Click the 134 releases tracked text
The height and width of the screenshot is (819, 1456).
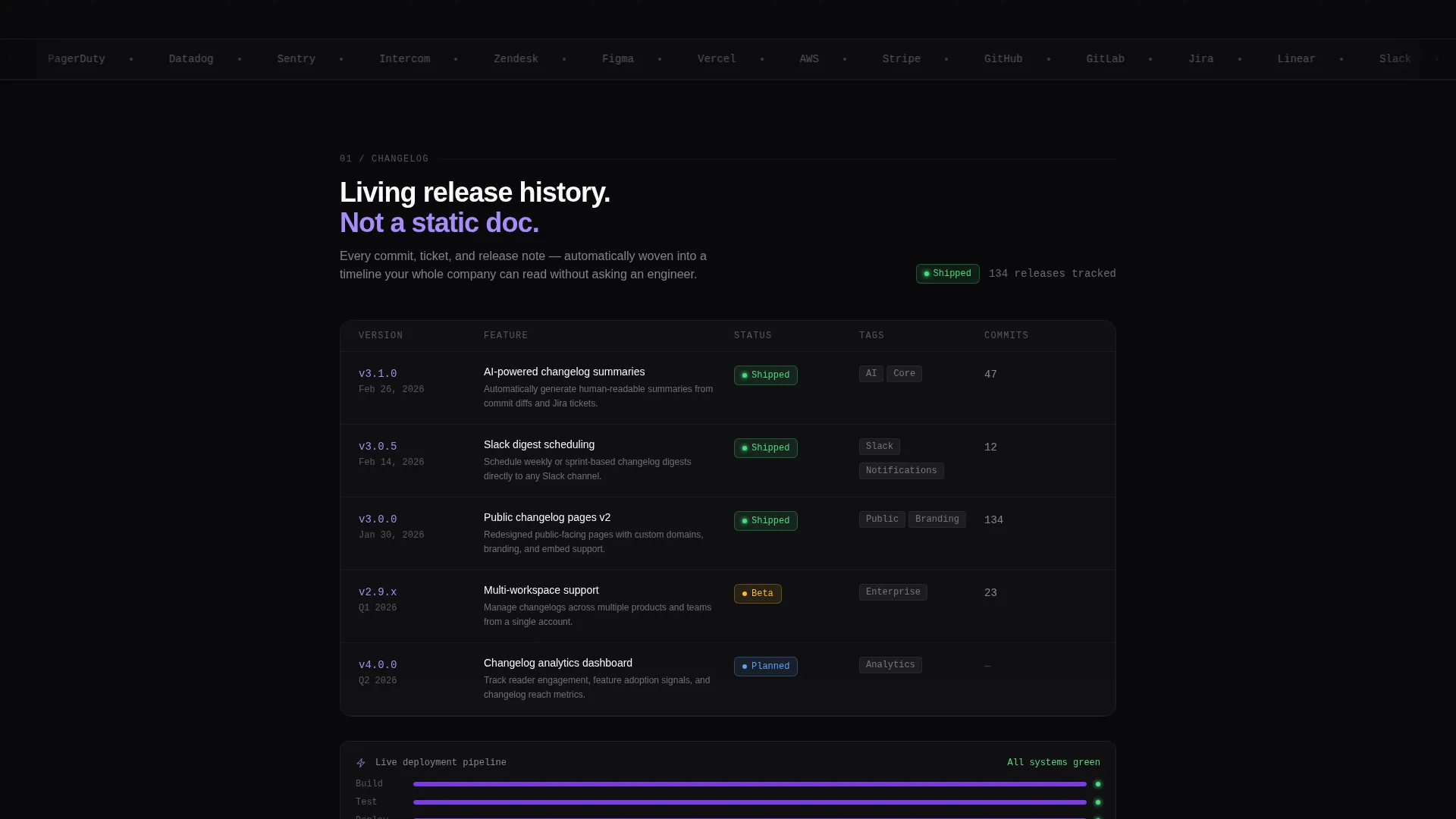(1053, 274)
